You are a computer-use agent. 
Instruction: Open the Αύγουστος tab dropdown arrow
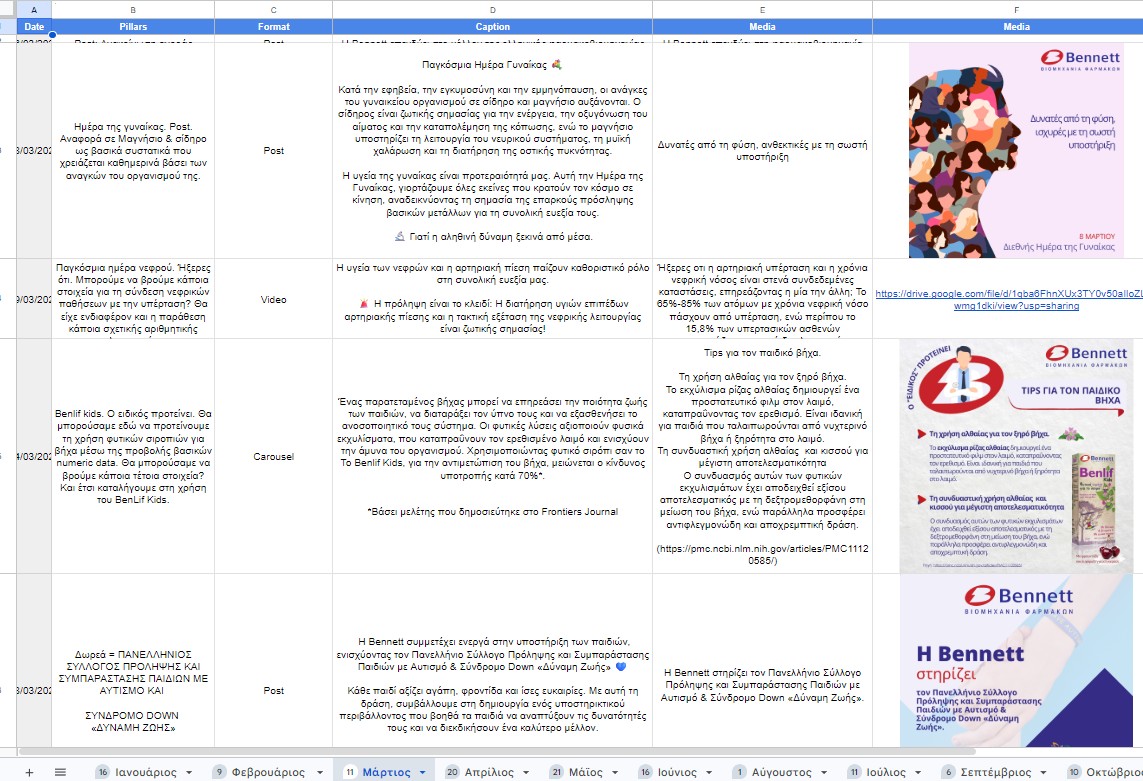pyautogui.click(x=823, y=773)
